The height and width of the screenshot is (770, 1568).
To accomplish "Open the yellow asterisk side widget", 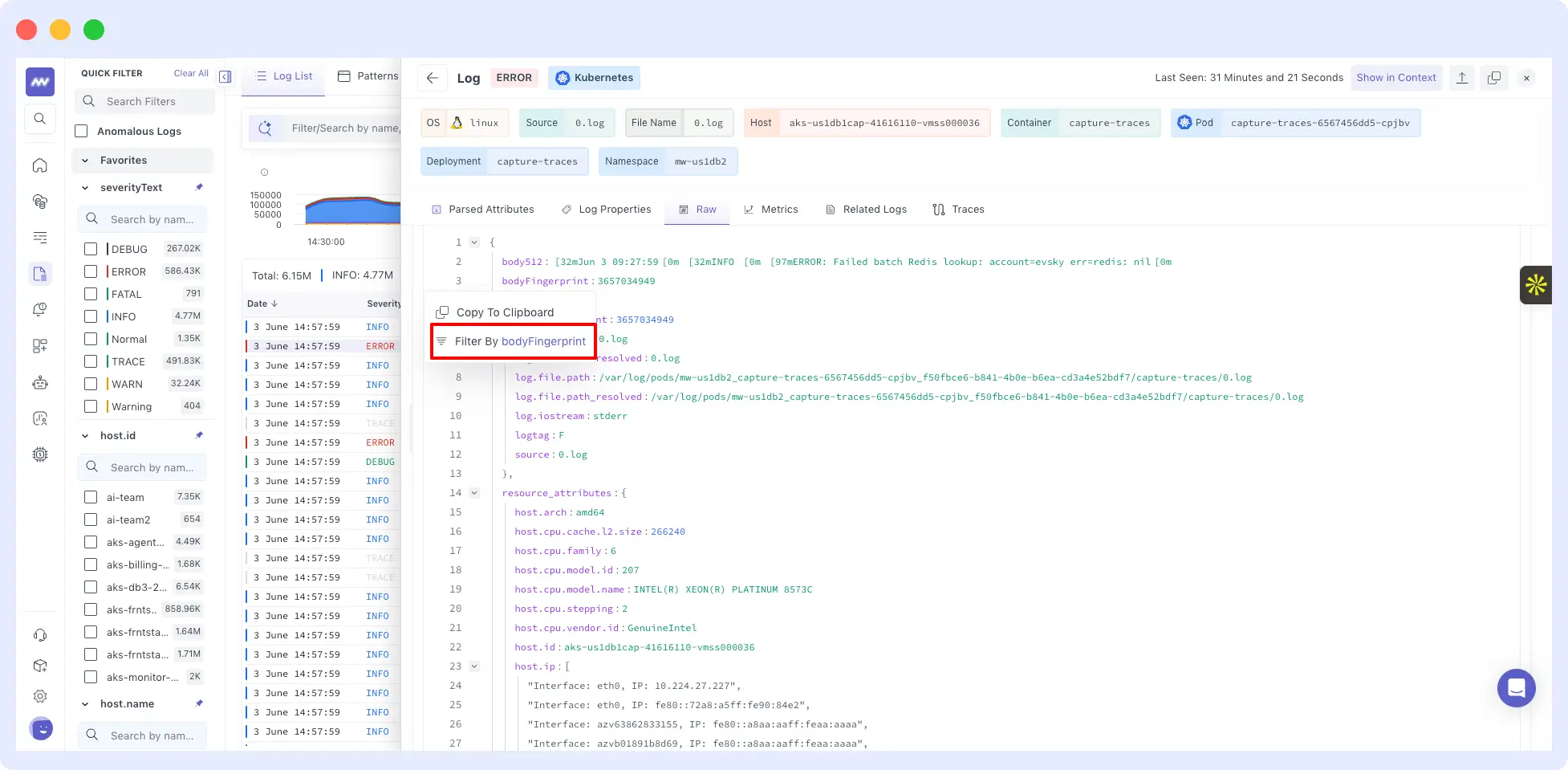I will coord(1536,284).
